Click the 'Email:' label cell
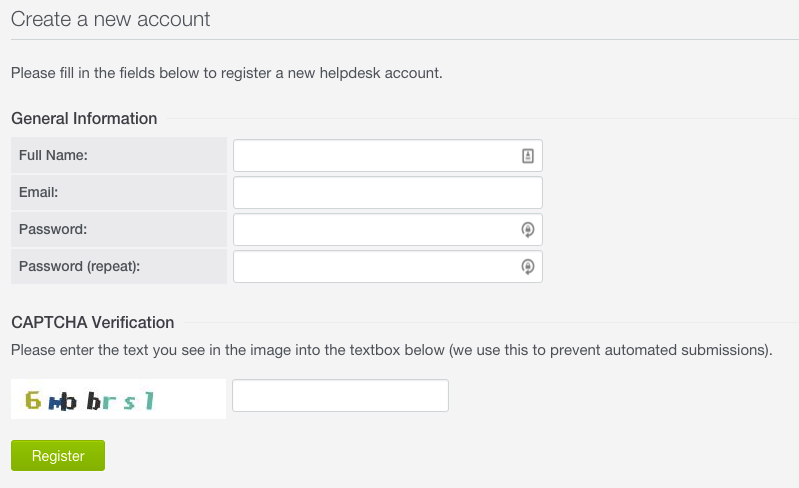Viewport: 799px width, 488px height. click(x=119, y=193)
